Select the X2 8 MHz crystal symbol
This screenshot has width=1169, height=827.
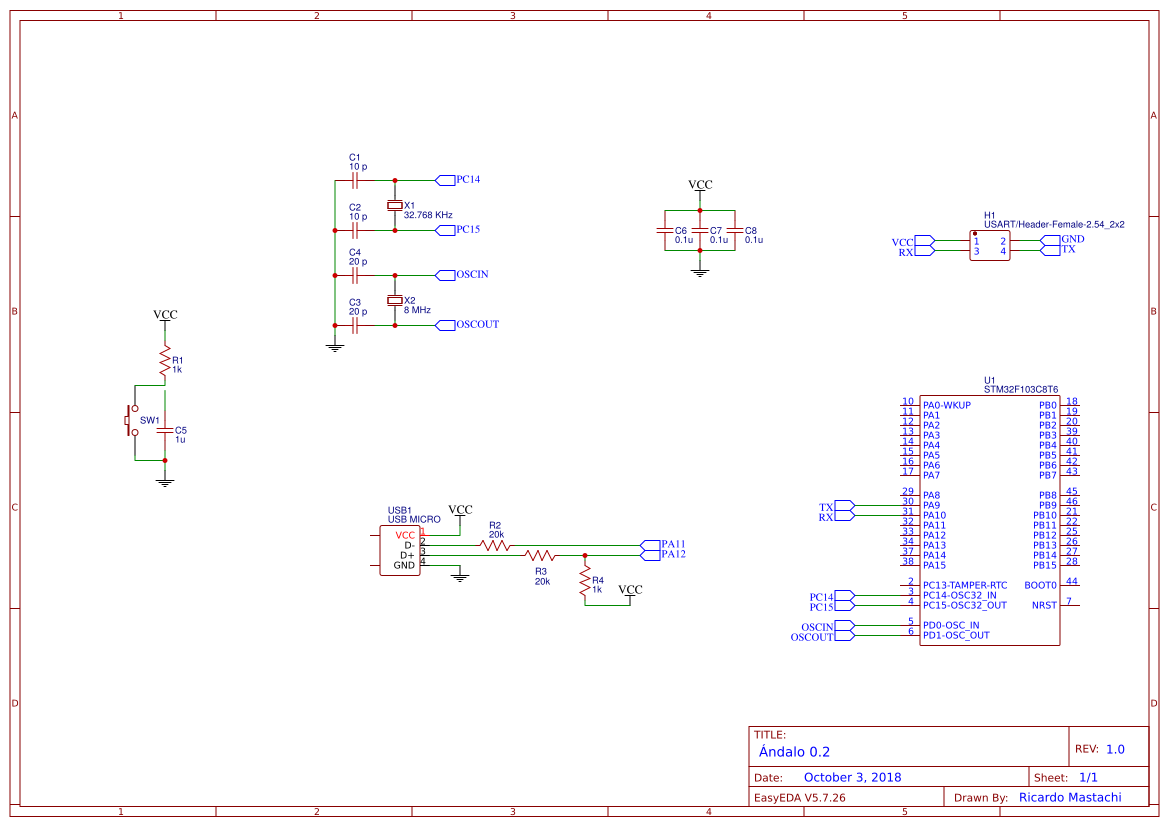click(392, 300)
